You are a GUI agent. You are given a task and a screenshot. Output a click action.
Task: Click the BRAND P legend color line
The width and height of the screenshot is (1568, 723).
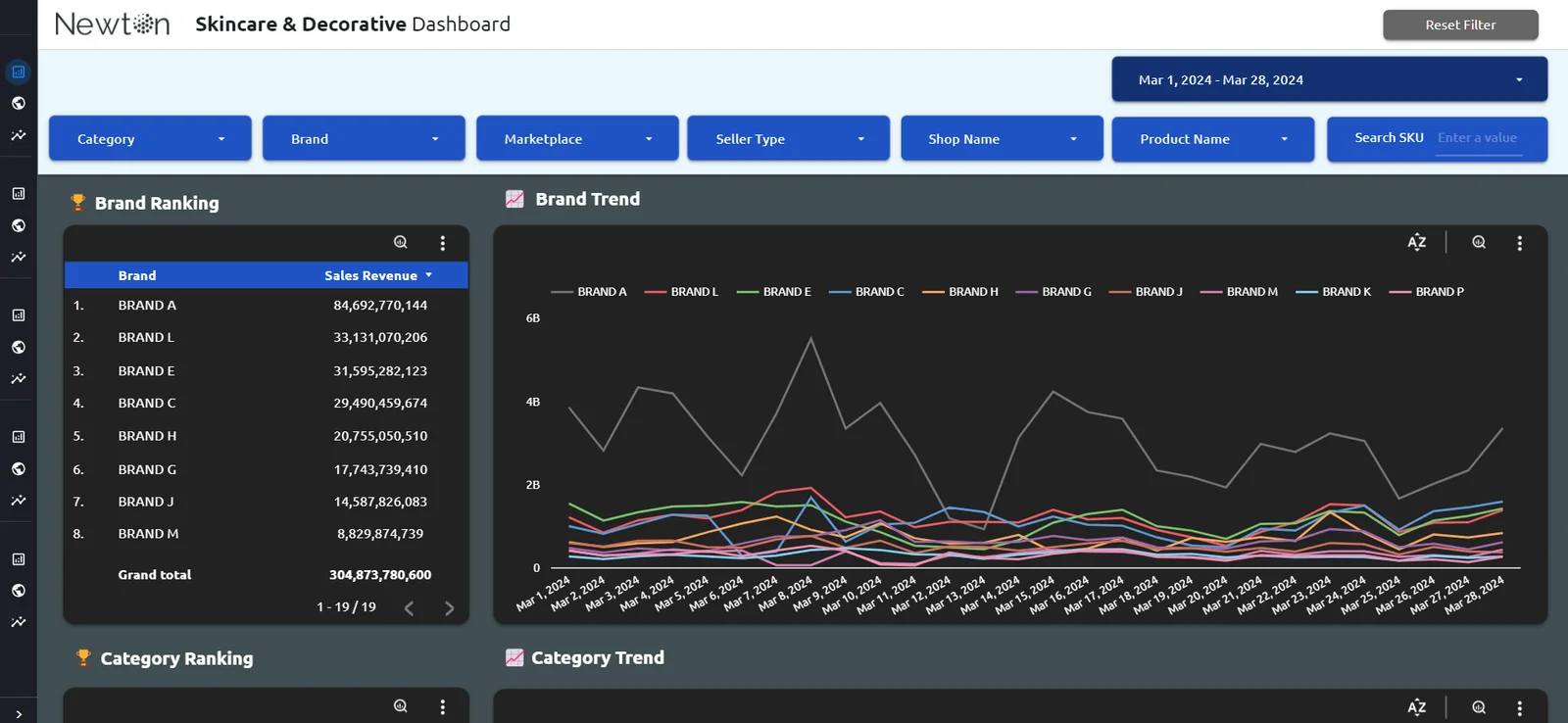[x=1399, y=292]
